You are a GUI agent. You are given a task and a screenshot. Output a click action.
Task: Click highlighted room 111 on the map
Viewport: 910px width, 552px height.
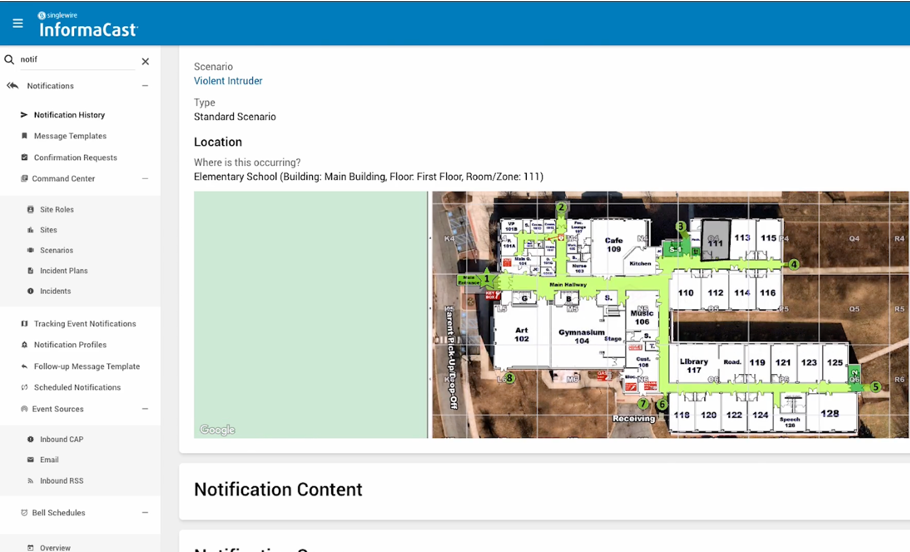pos(714,241)
